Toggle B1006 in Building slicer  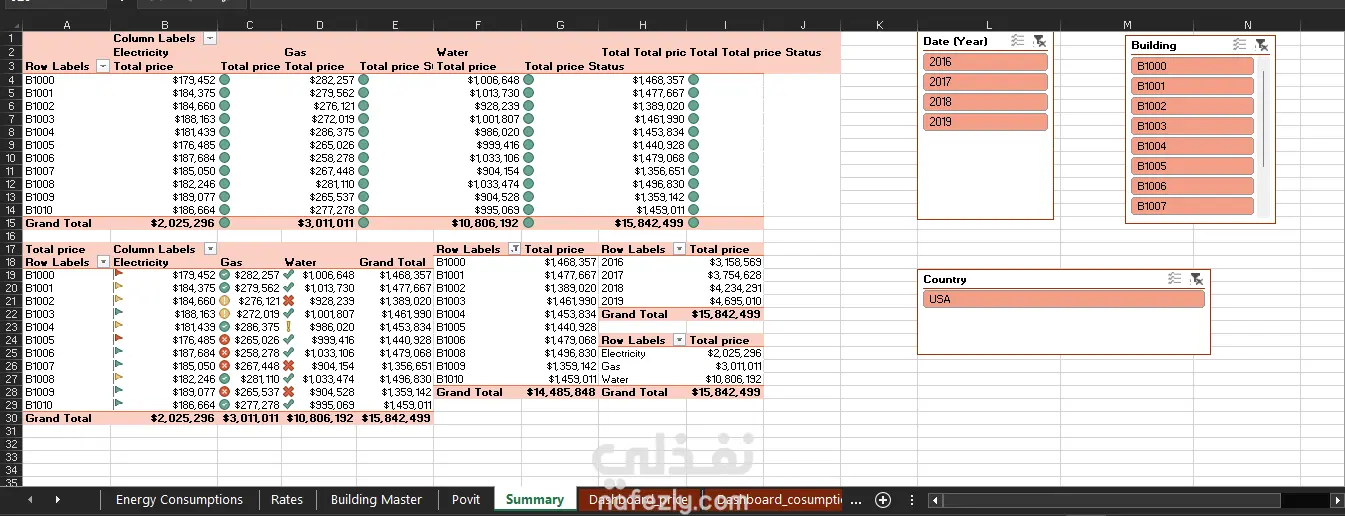pos(1192,186)
